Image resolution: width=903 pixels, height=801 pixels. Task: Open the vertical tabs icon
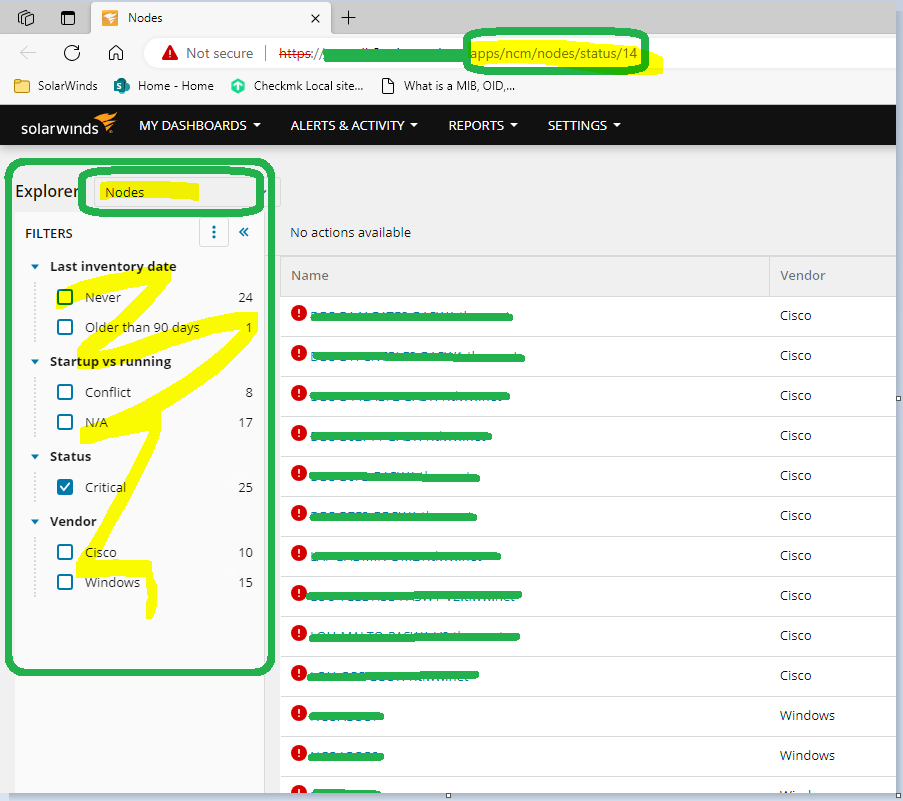tap(68, 18)
